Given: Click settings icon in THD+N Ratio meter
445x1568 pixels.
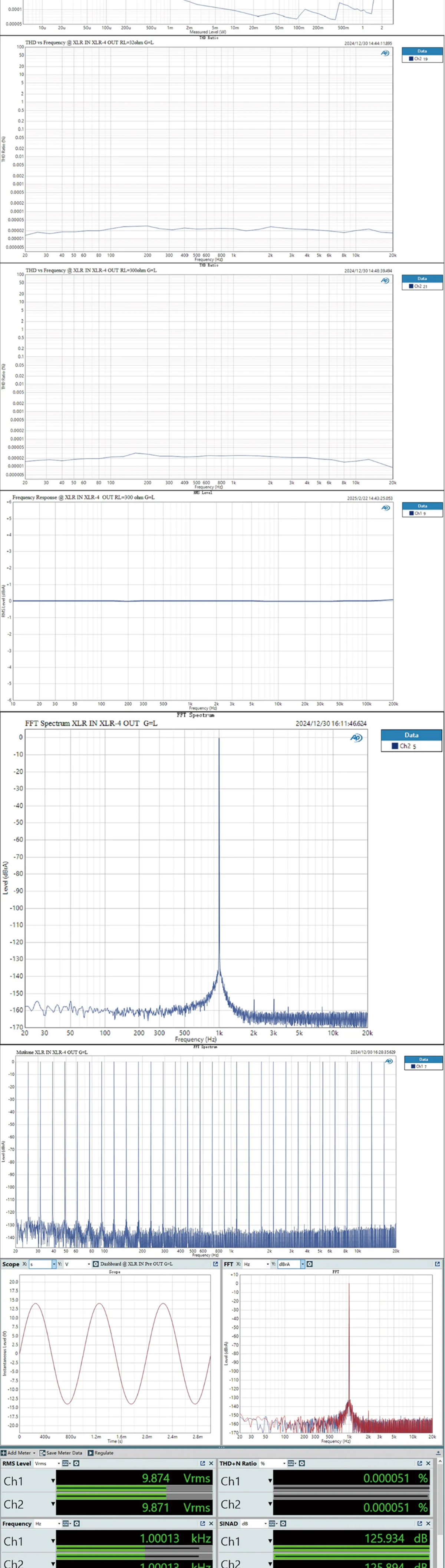Looking at the screenshot, I should click(301, 1463).
